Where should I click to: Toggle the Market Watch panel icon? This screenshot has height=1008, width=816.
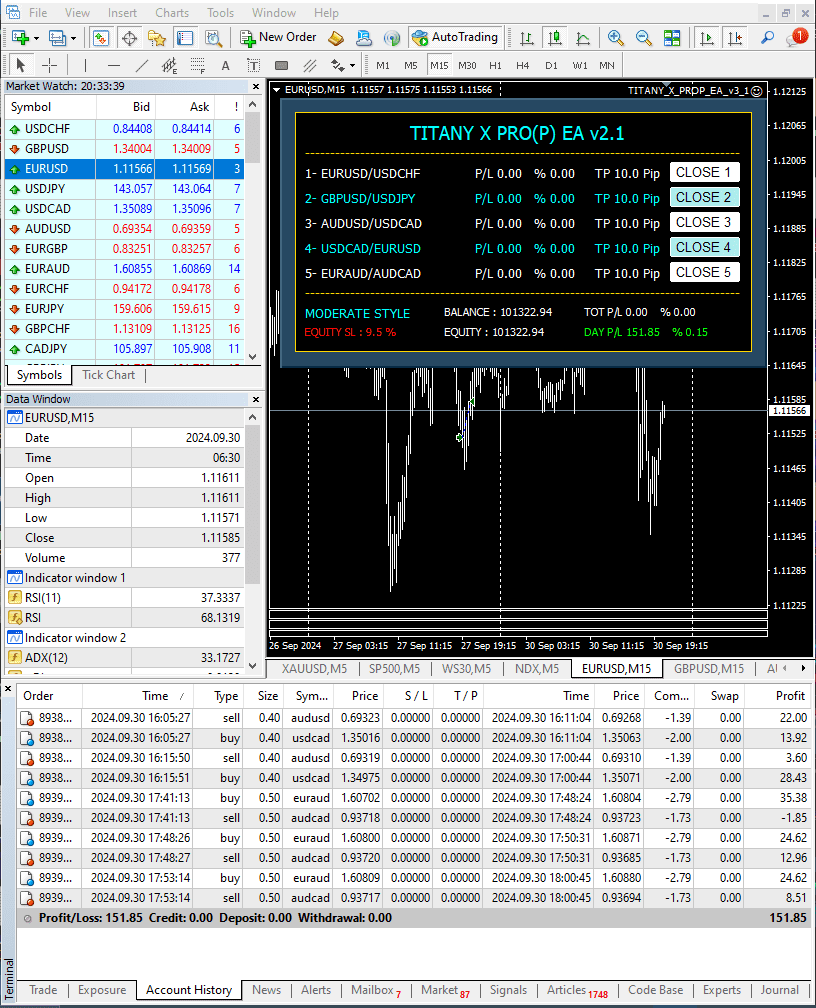100,38
